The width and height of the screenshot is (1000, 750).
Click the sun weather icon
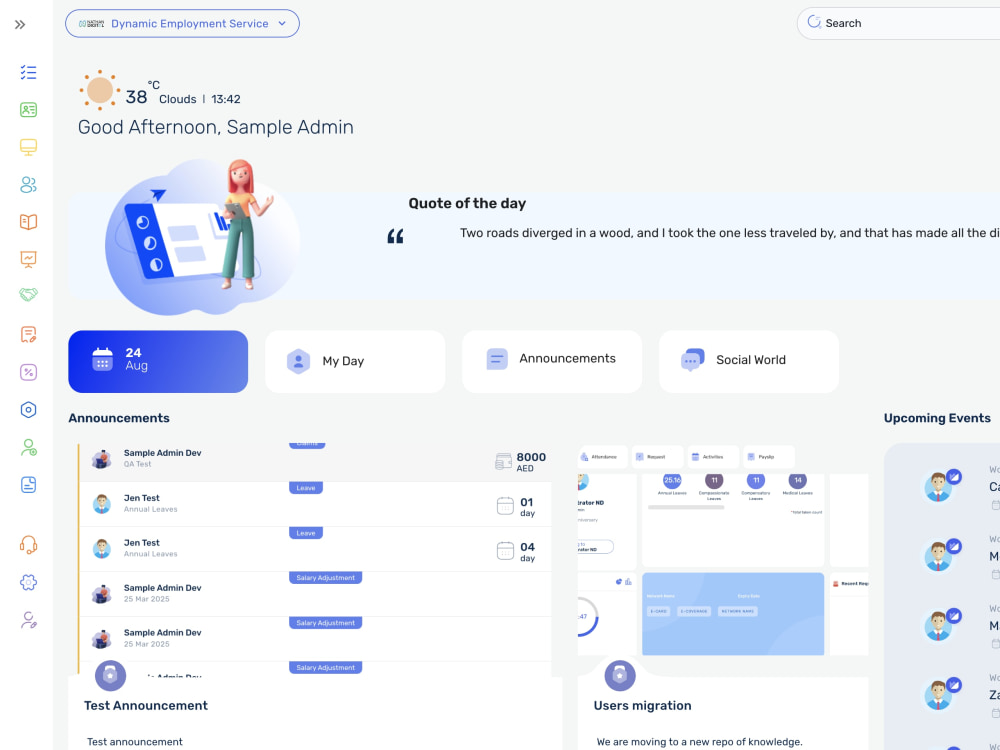(x=100, y=90)
